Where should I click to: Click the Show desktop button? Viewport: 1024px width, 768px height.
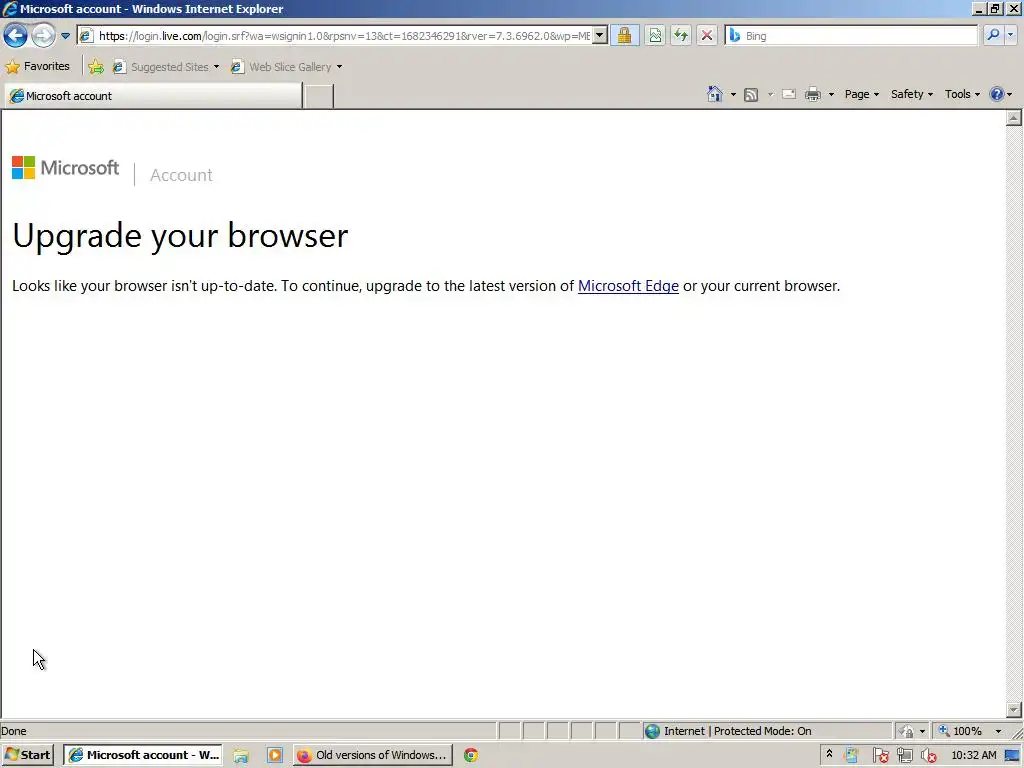coord(1013,756)
